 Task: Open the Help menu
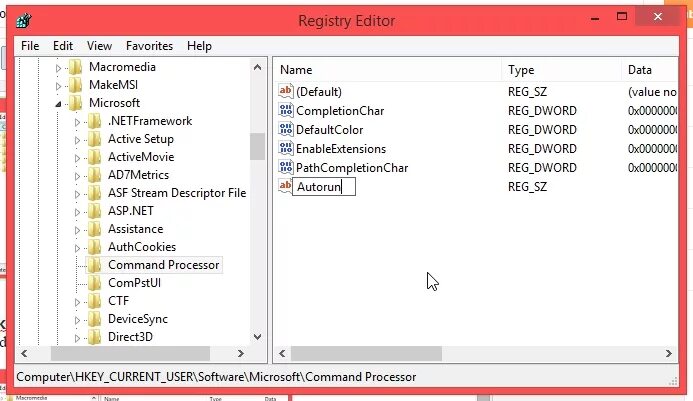(199, 46)
